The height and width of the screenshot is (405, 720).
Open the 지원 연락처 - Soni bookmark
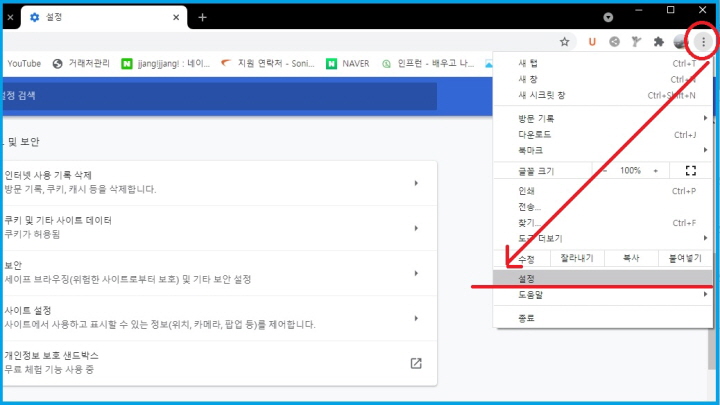pos(268,63)
